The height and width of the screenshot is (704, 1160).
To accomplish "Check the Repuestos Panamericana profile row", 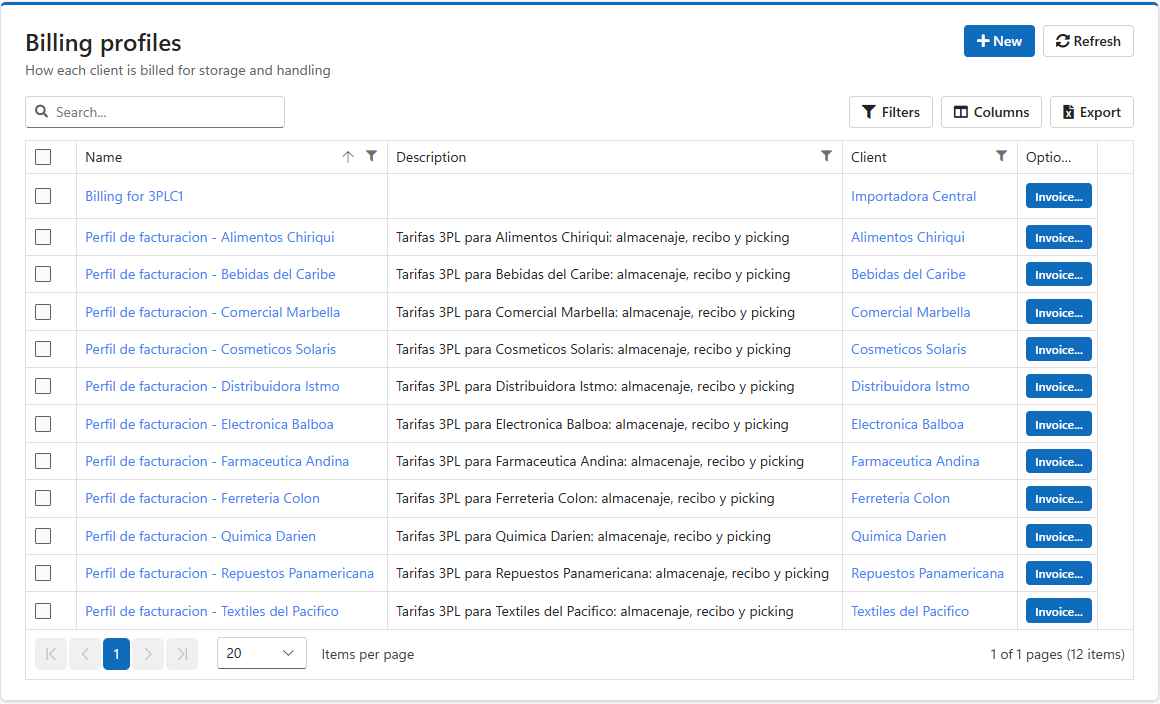I will click(x=43, y=573).
